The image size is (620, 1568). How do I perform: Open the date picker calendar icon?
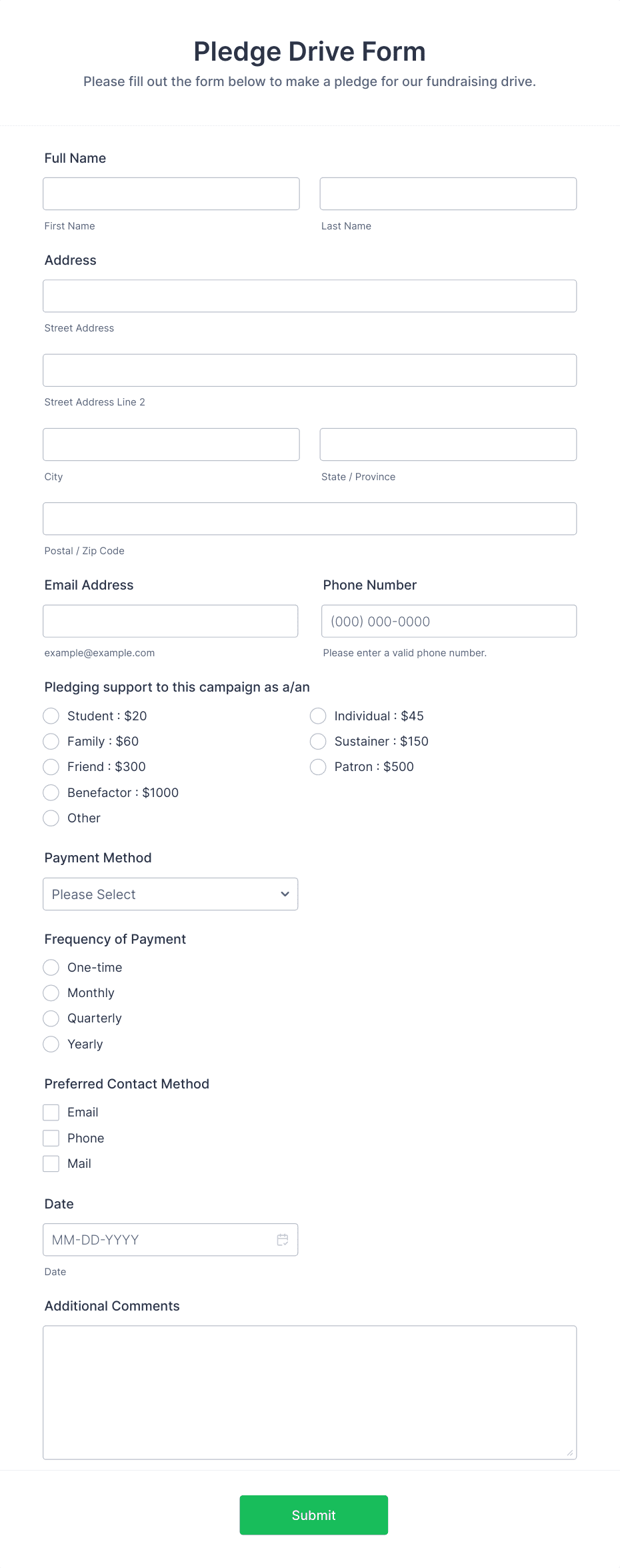click(x=282, y=1239)
